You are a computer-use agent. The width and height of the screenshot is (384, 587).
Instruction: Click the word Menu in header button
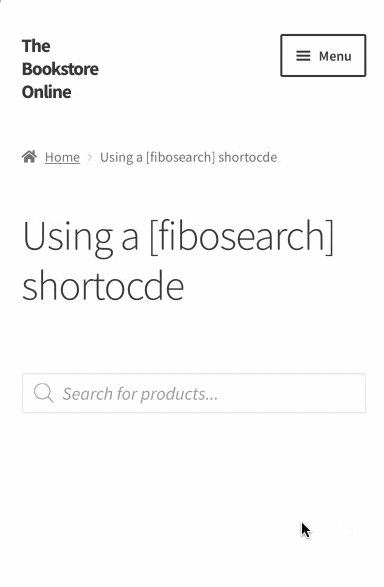coord(335,56)
